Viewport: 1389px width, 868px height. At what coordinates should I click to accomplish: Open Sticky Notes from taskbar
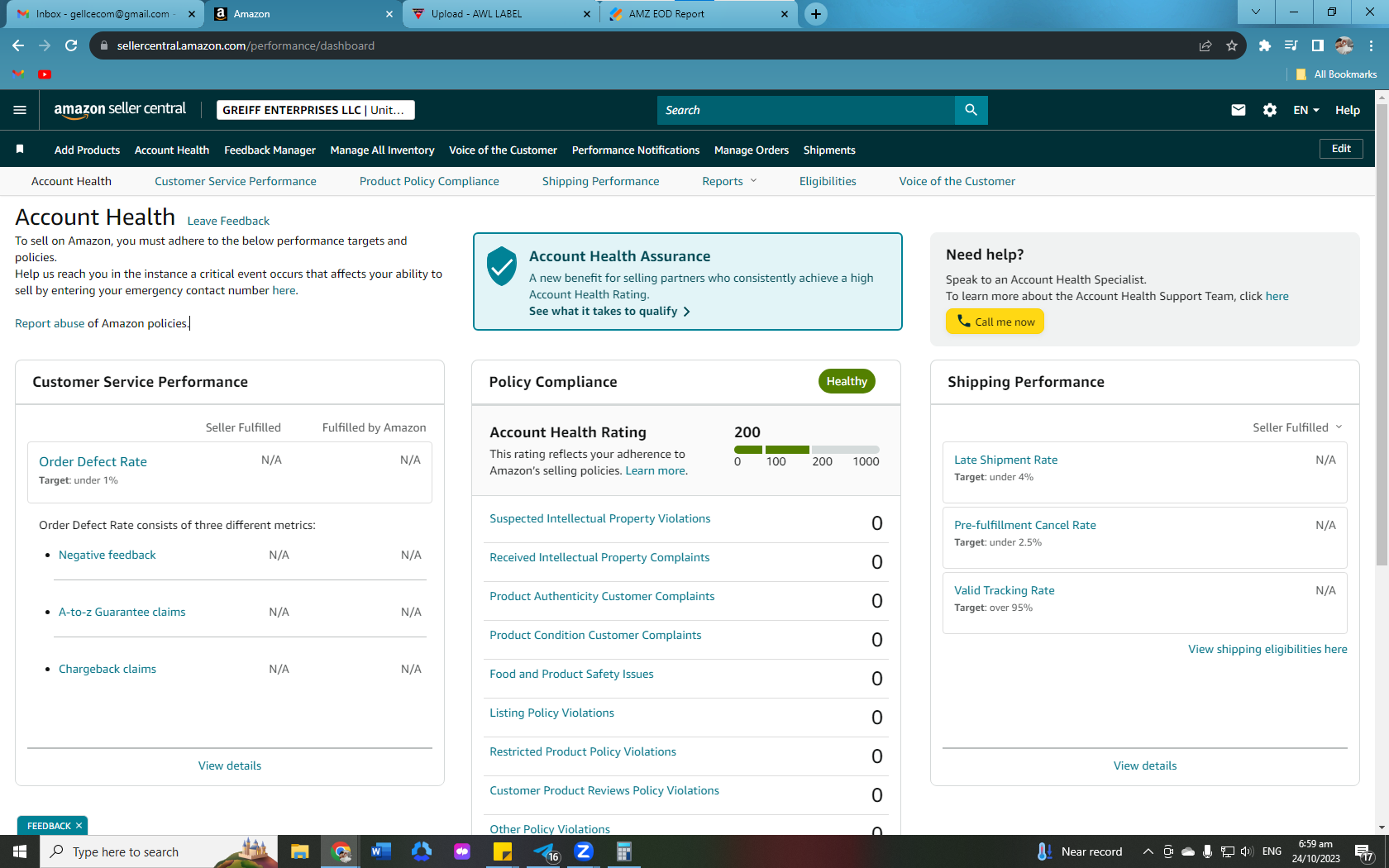coord(503,851)
